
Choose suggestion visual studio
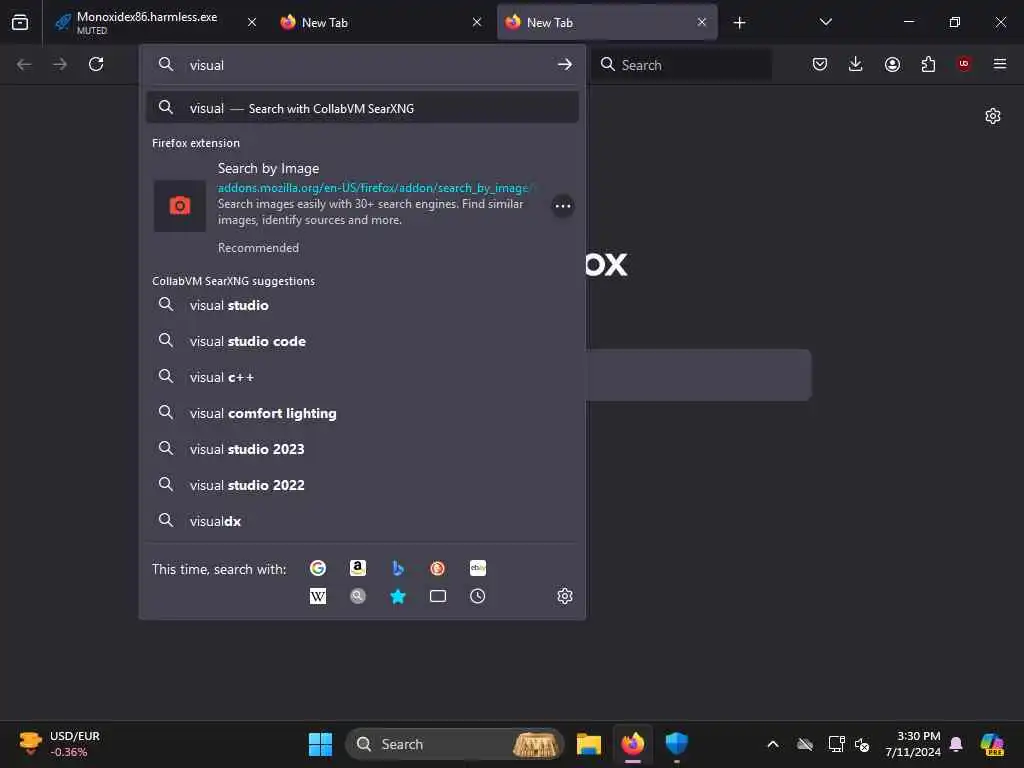(x=362, y=305)
